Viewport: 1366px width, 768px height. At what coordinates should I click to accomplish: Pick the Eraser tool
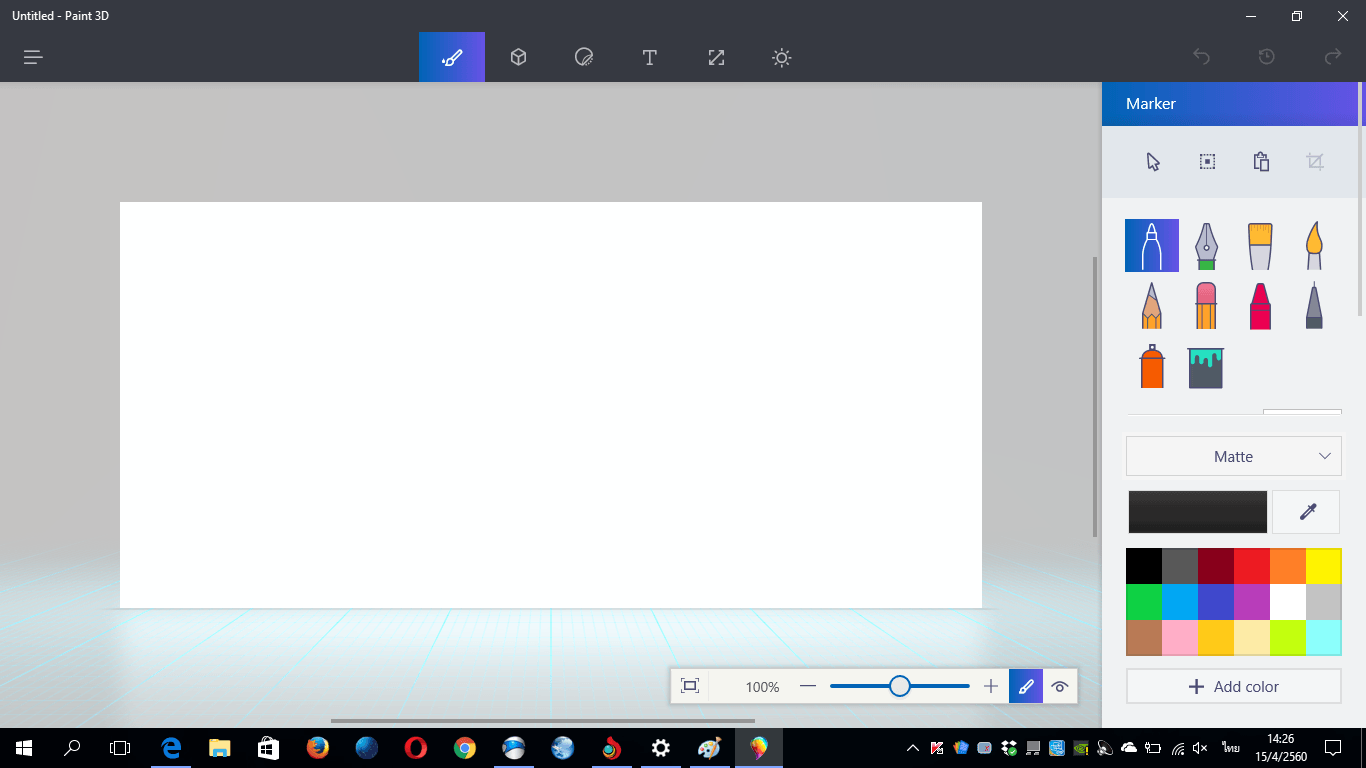tap(1206, 306)
